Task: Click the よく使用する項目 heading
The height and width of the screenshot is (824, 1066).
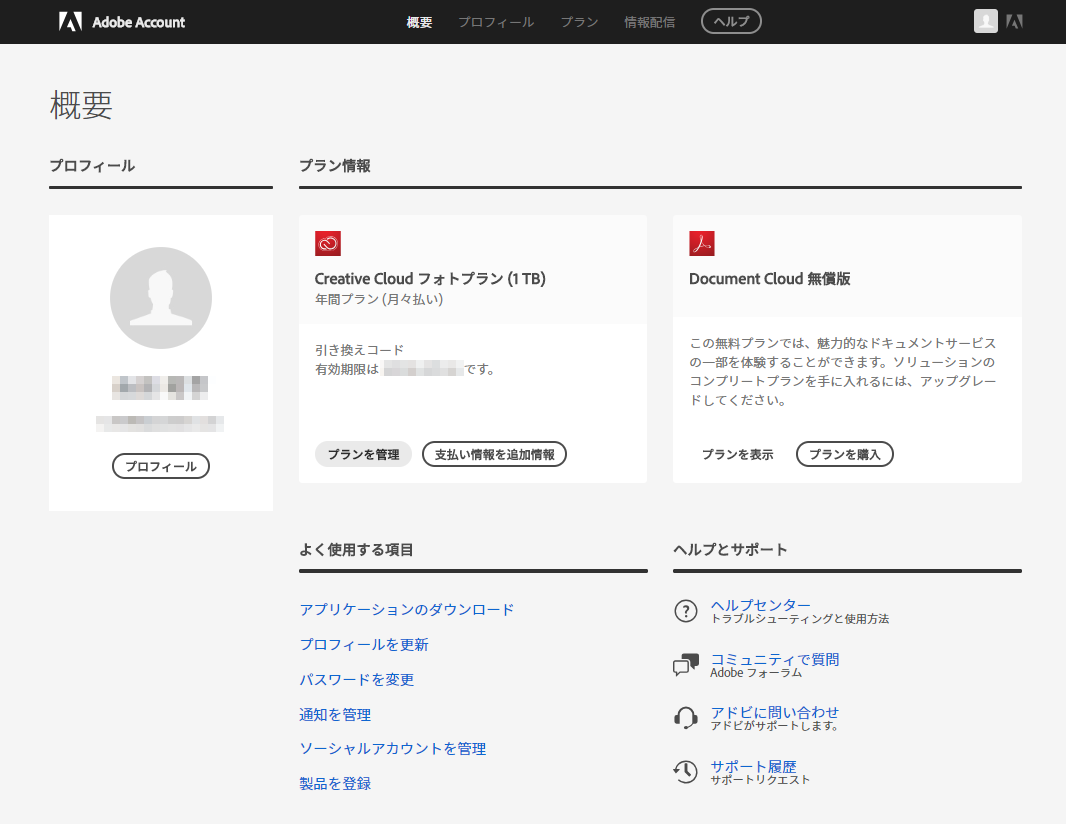Action: pos(356,549)
